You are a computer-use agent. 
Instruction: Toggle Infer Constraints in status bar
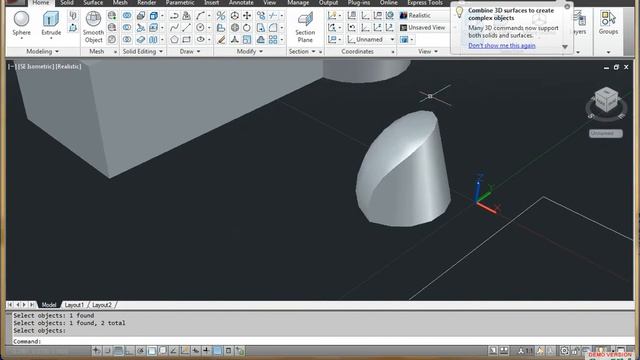click(96, 351)
